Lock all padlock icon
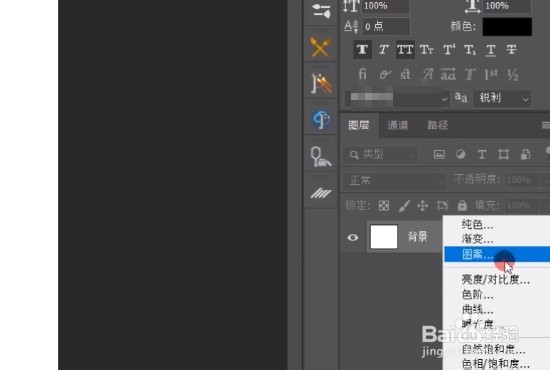The width and height of the screenshot is (550, 370). pyautogui.click(x=462, y=206)
